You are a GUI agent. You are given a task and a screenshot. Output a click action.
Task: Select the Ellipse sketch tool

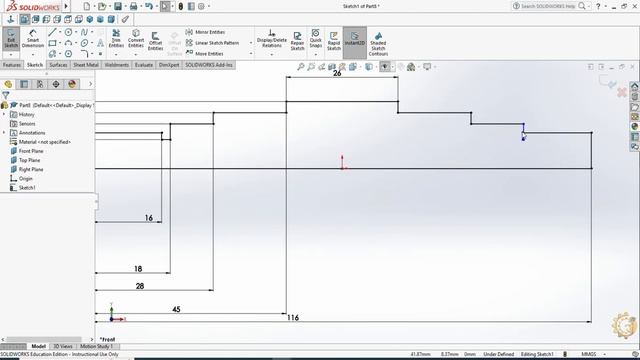(84, 43)
